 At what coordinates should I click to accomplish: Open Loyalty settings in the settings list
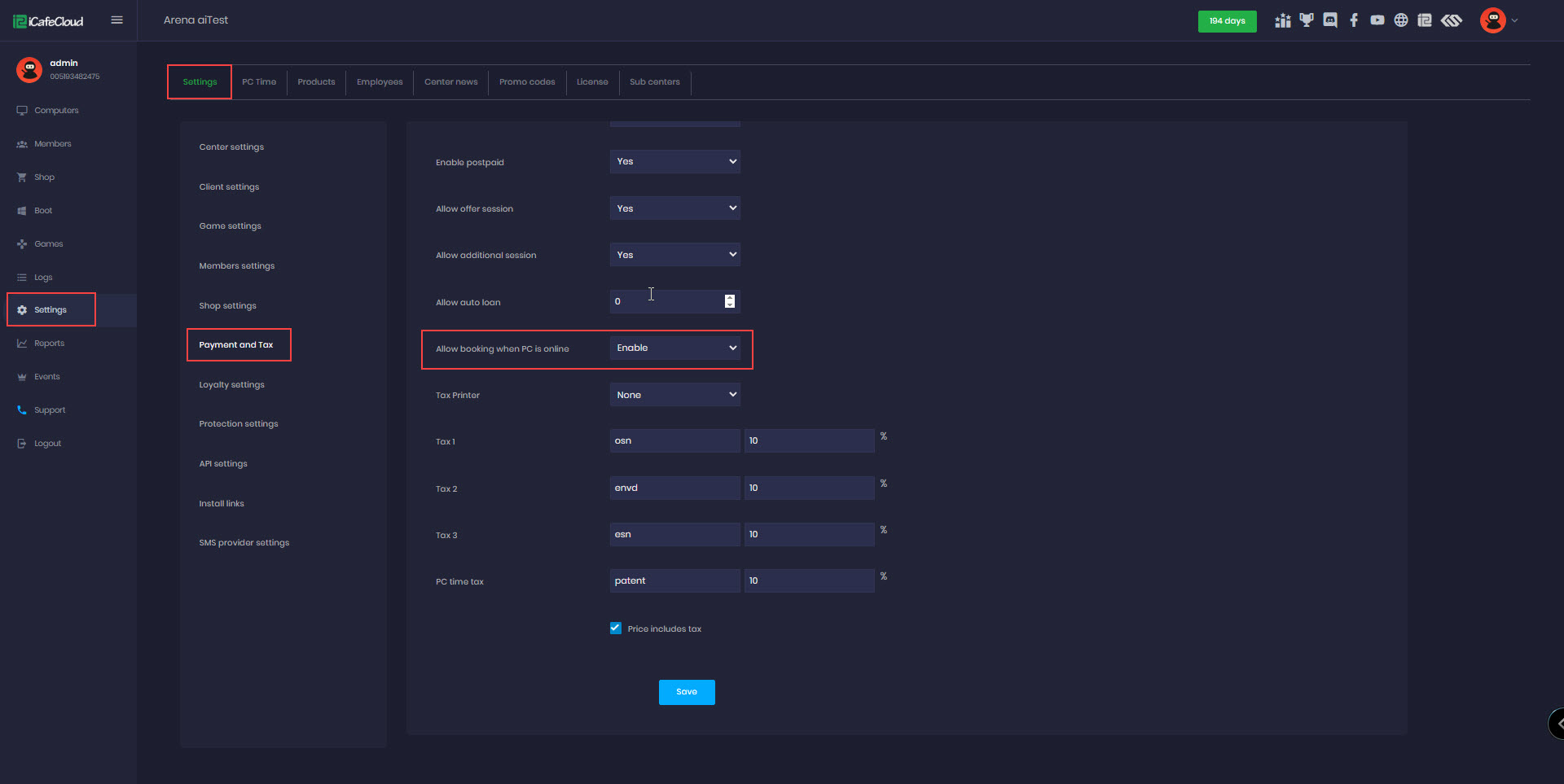(231, 385)
